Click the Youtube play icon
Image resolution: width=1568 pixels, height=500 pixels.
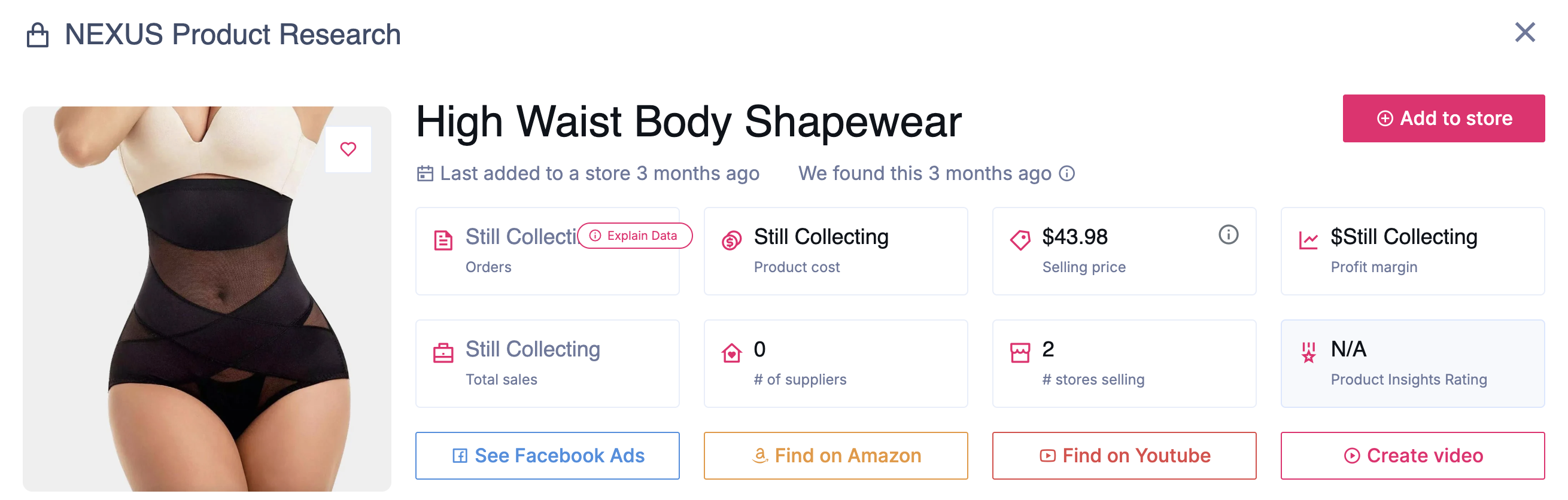tap(1047, 455)
